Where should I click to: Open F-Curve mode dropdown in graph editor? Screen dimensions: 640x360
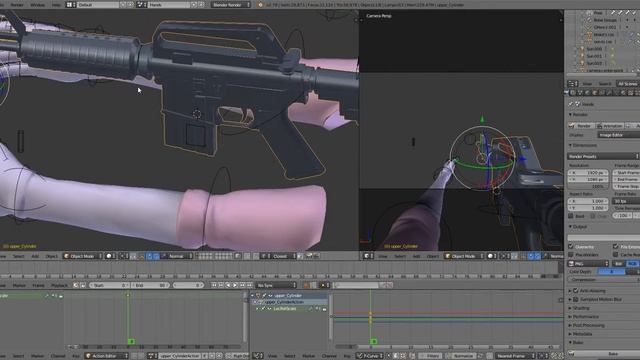point(369,356)
